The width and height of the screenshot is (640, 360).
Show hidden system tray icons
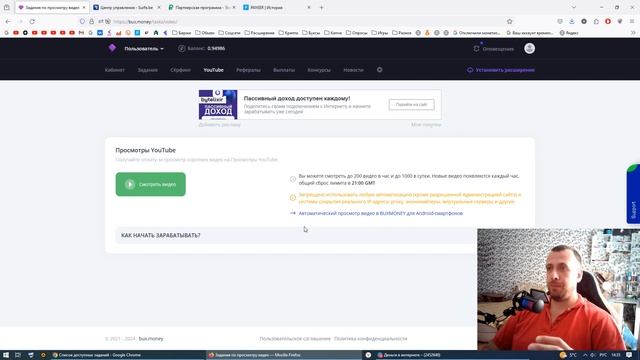pos(584,355)
